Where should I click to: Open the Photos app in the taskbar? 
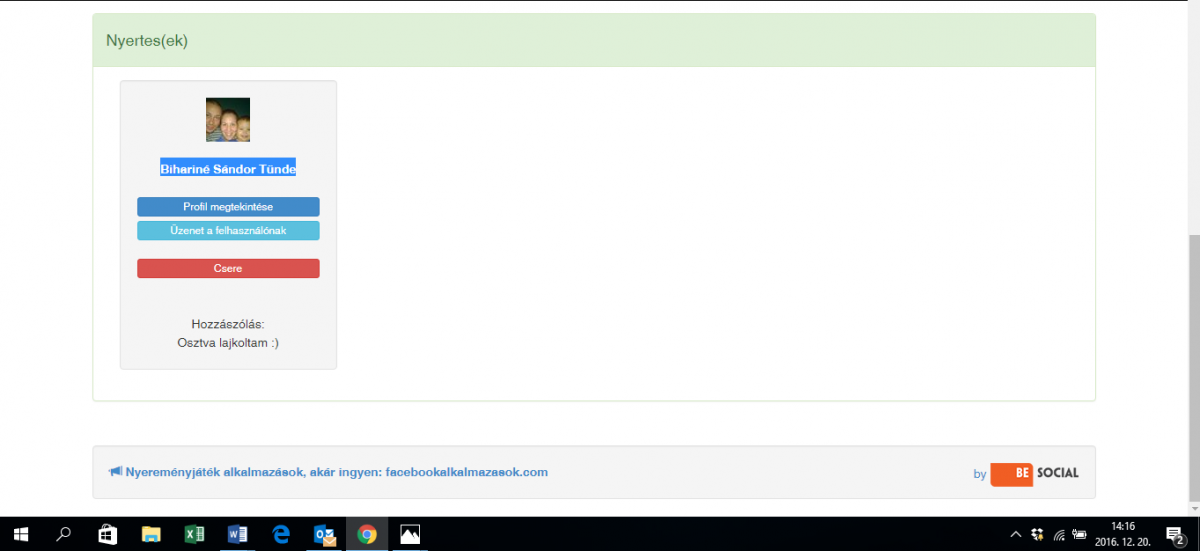[410, 534]
